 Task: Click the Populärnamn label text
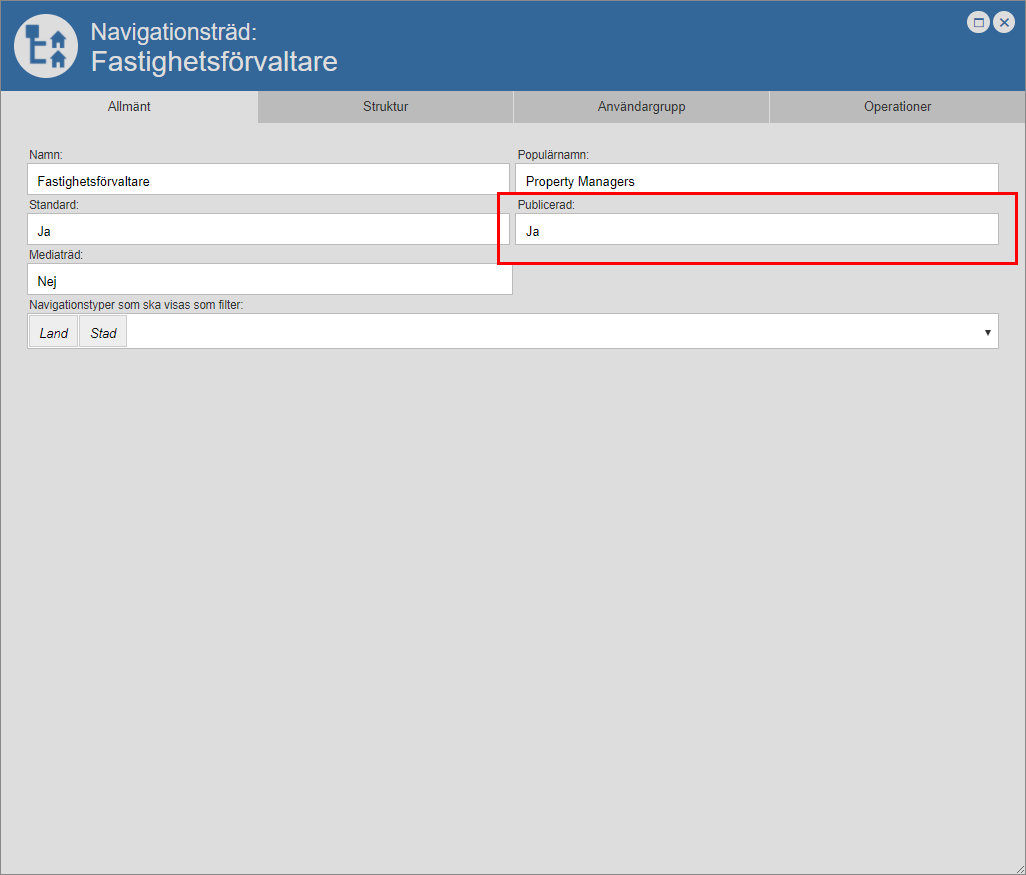(553, 155)
